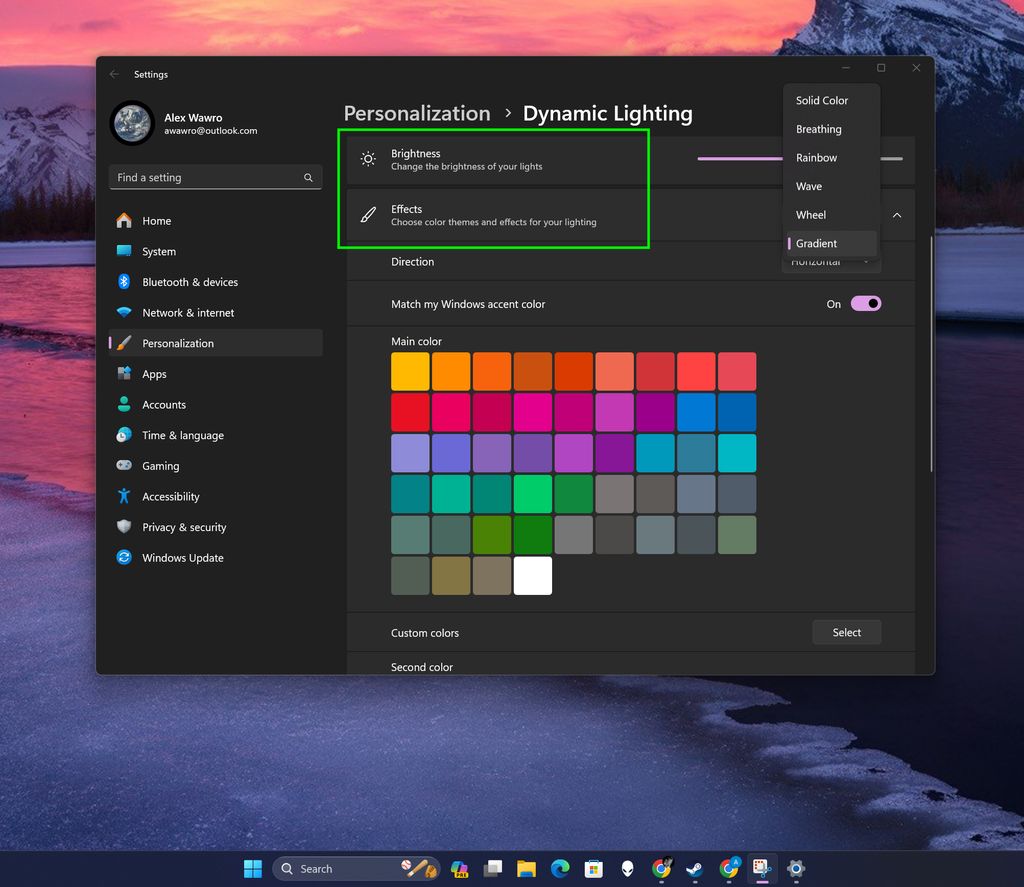1024x887 pixels.
Task: Click the Gaming controller icon
Action: point(123,466)
